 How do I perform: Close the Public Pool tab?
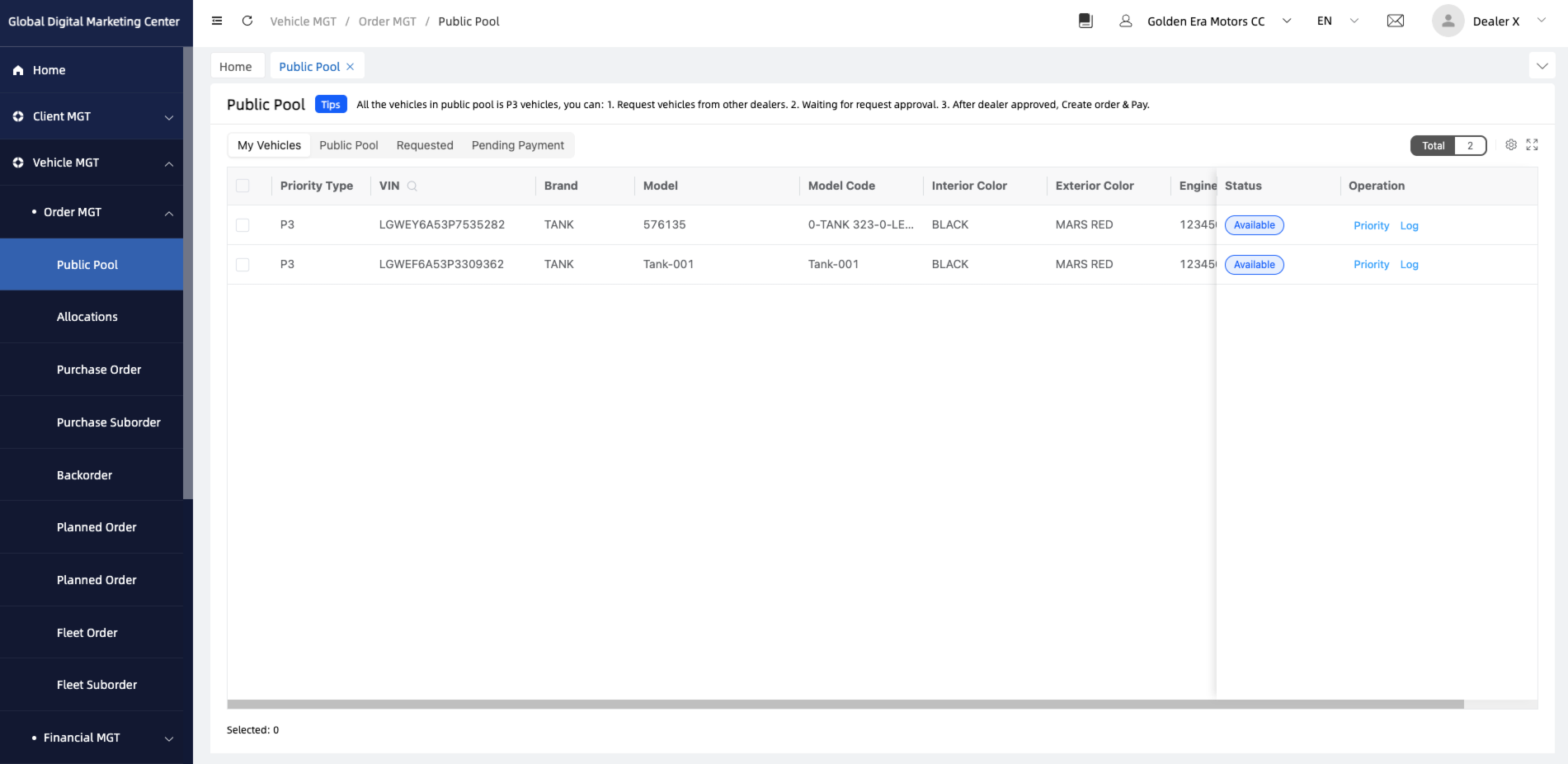coord(351,67)
